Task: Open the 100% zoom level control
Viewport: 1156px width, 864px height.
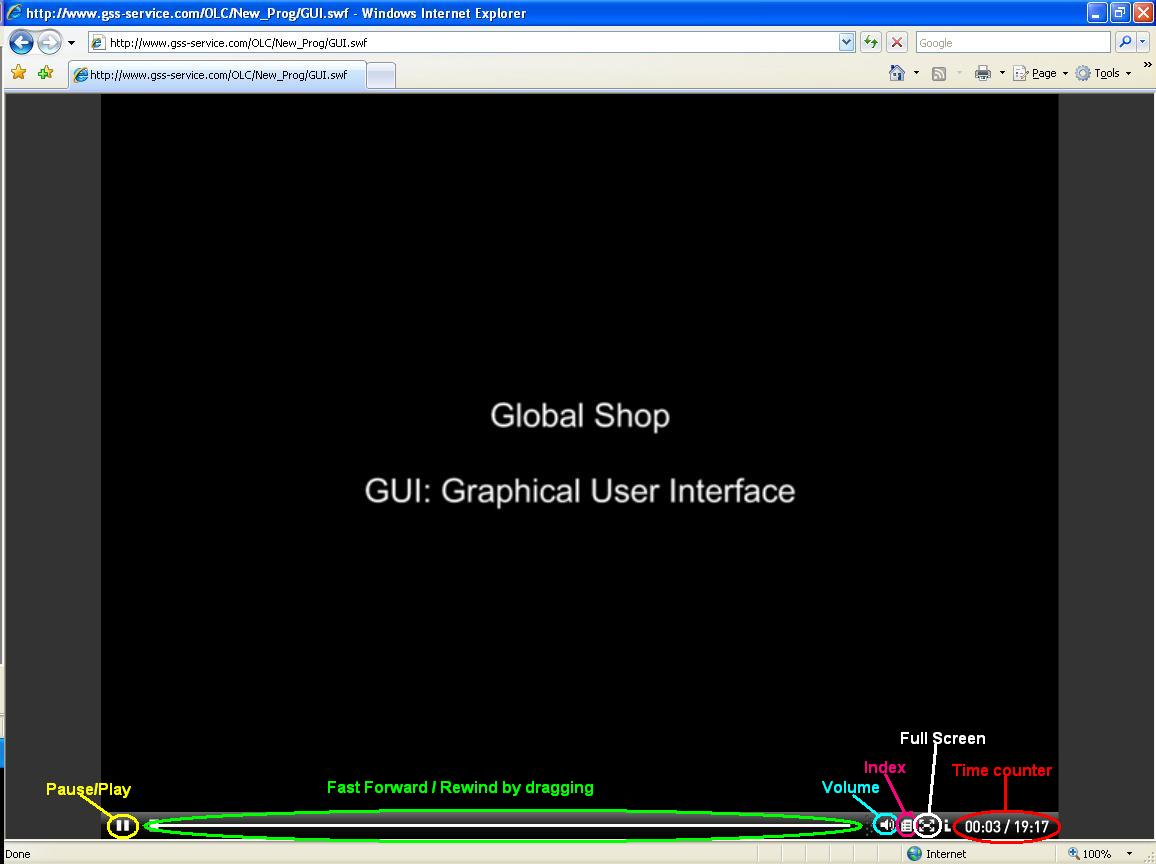Action: (1090, 854)
